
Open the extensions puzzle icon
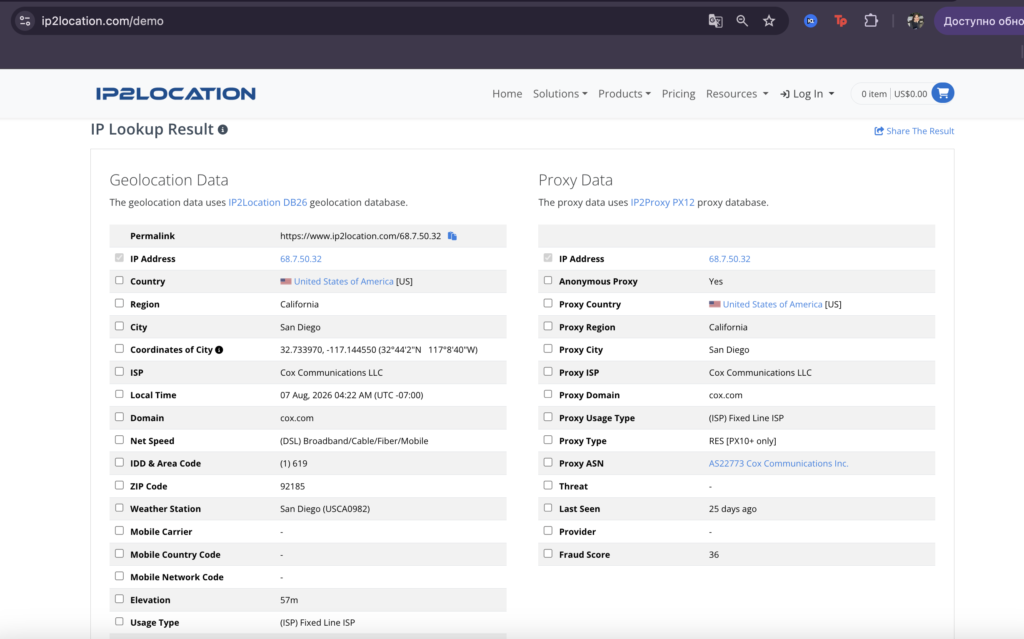[x=871, y=21]
